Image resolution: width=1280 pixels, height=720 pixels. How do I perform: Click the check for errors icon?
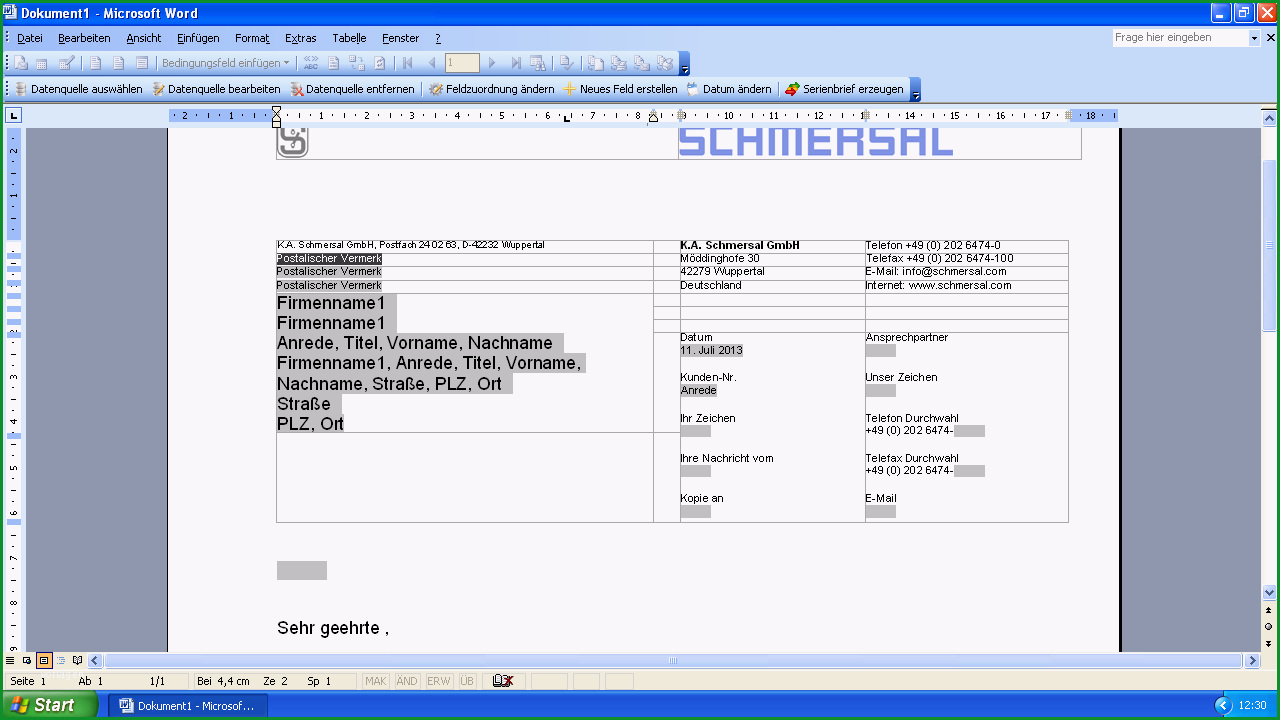pos(566,63)
